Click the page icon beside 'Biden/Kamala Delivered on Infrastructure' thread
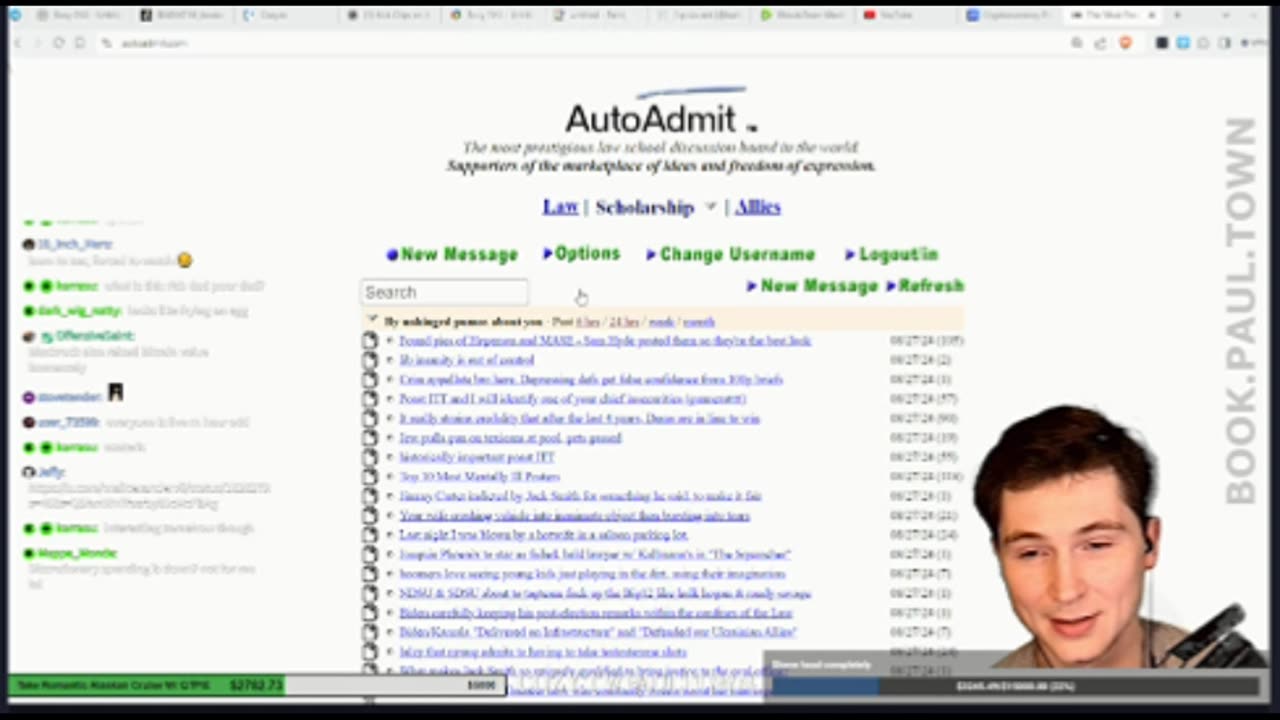The image size is (1280, 720). (x=369, y=632)
